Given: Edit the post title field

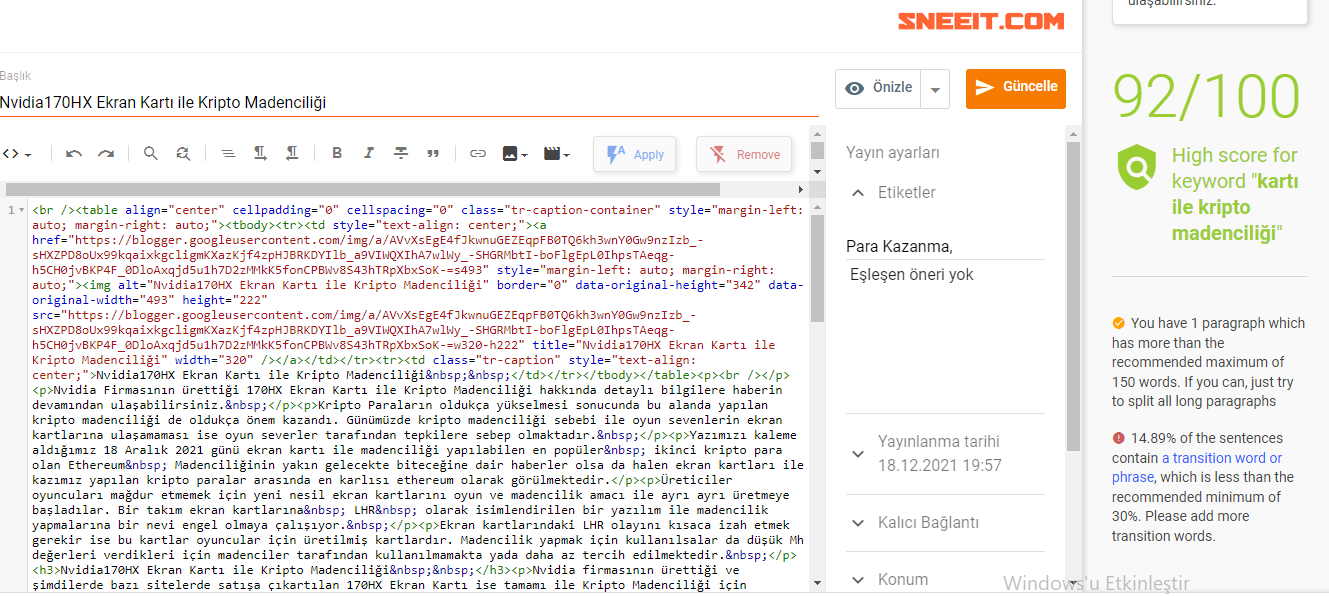Looking at the screenshot, I should (x=408, y=102).
